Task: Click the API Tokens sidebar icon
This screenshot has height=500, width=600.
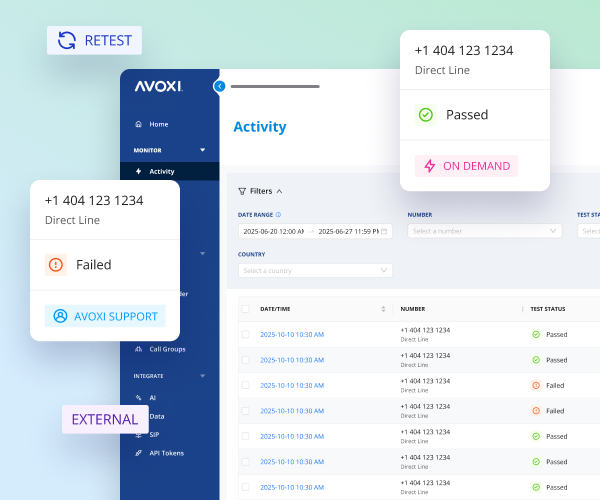Action: [138, 453]
